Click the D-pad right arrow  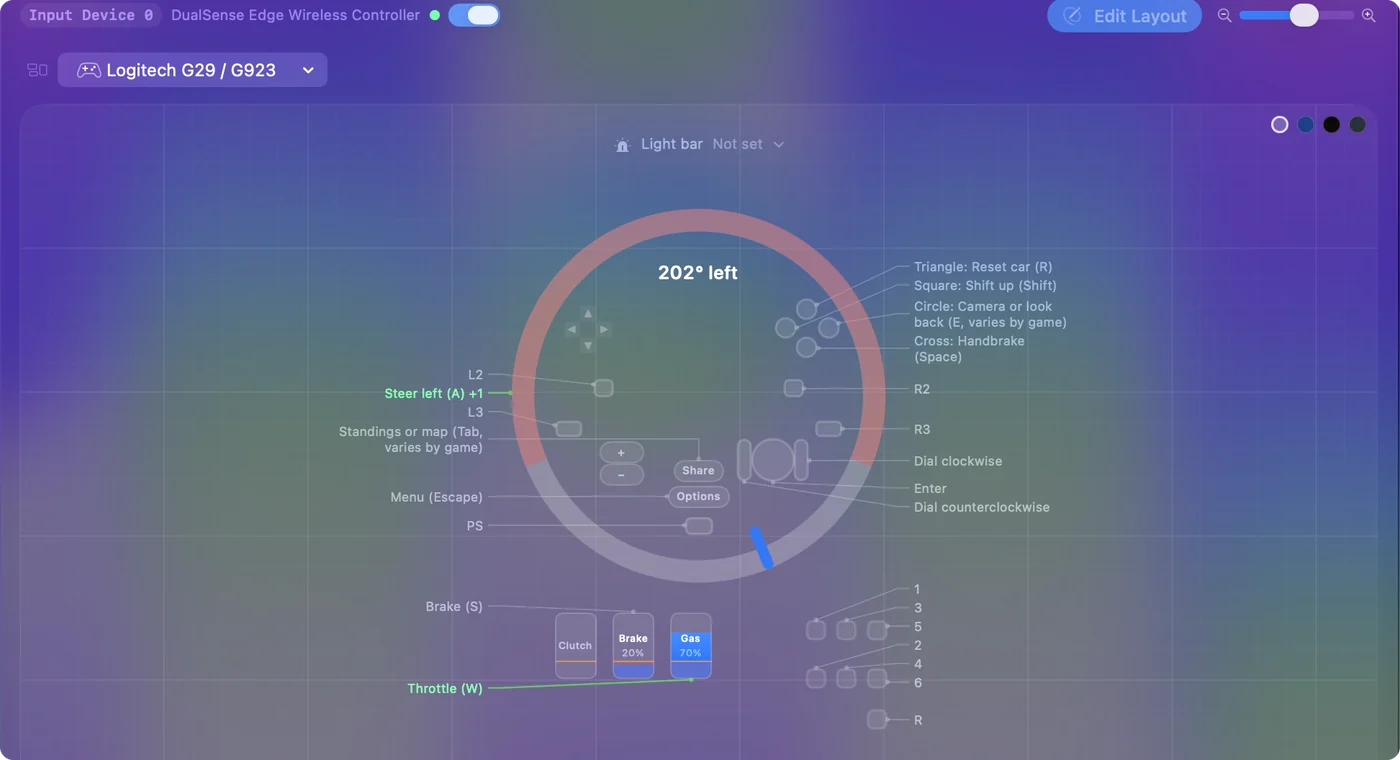(604, 330)
